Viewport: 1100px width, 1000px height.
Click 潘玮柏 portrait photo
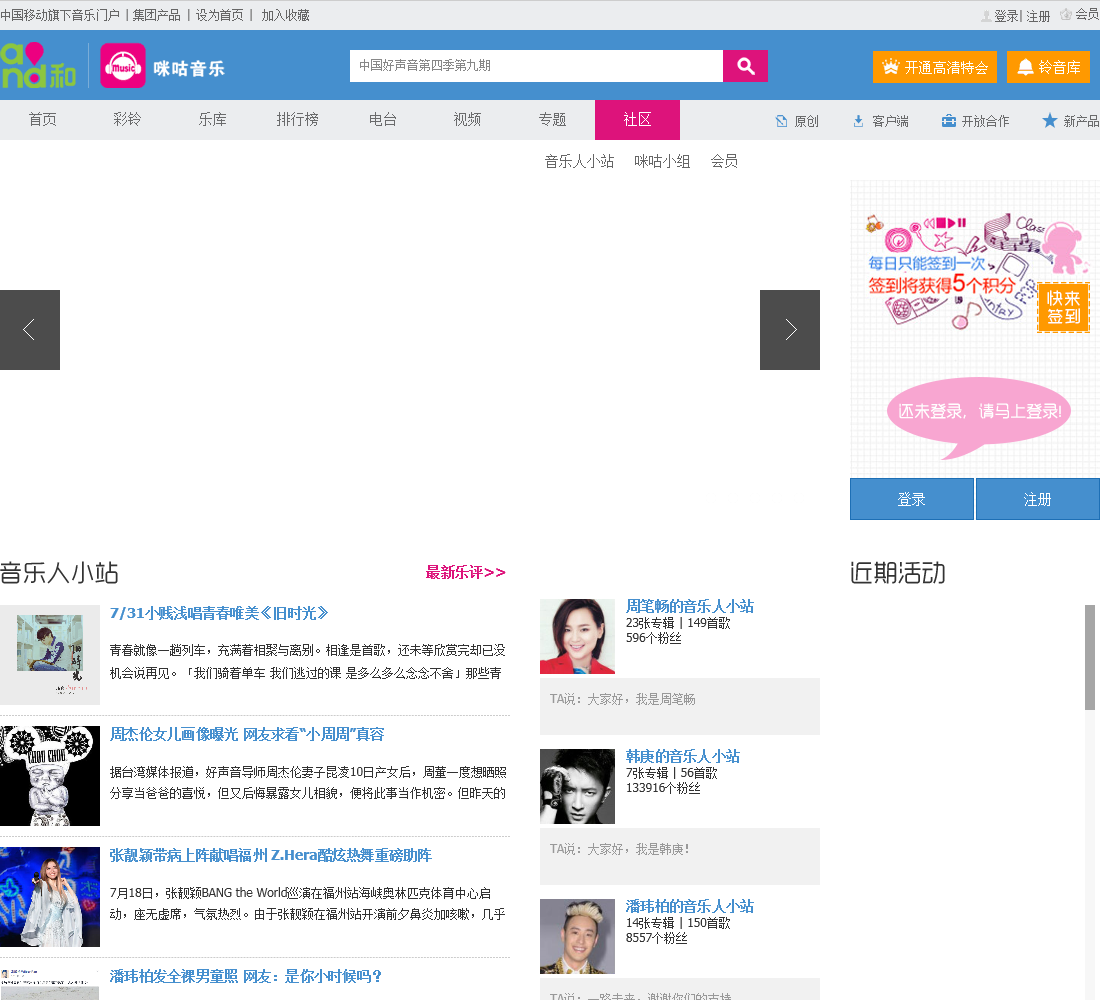(577, 936)
